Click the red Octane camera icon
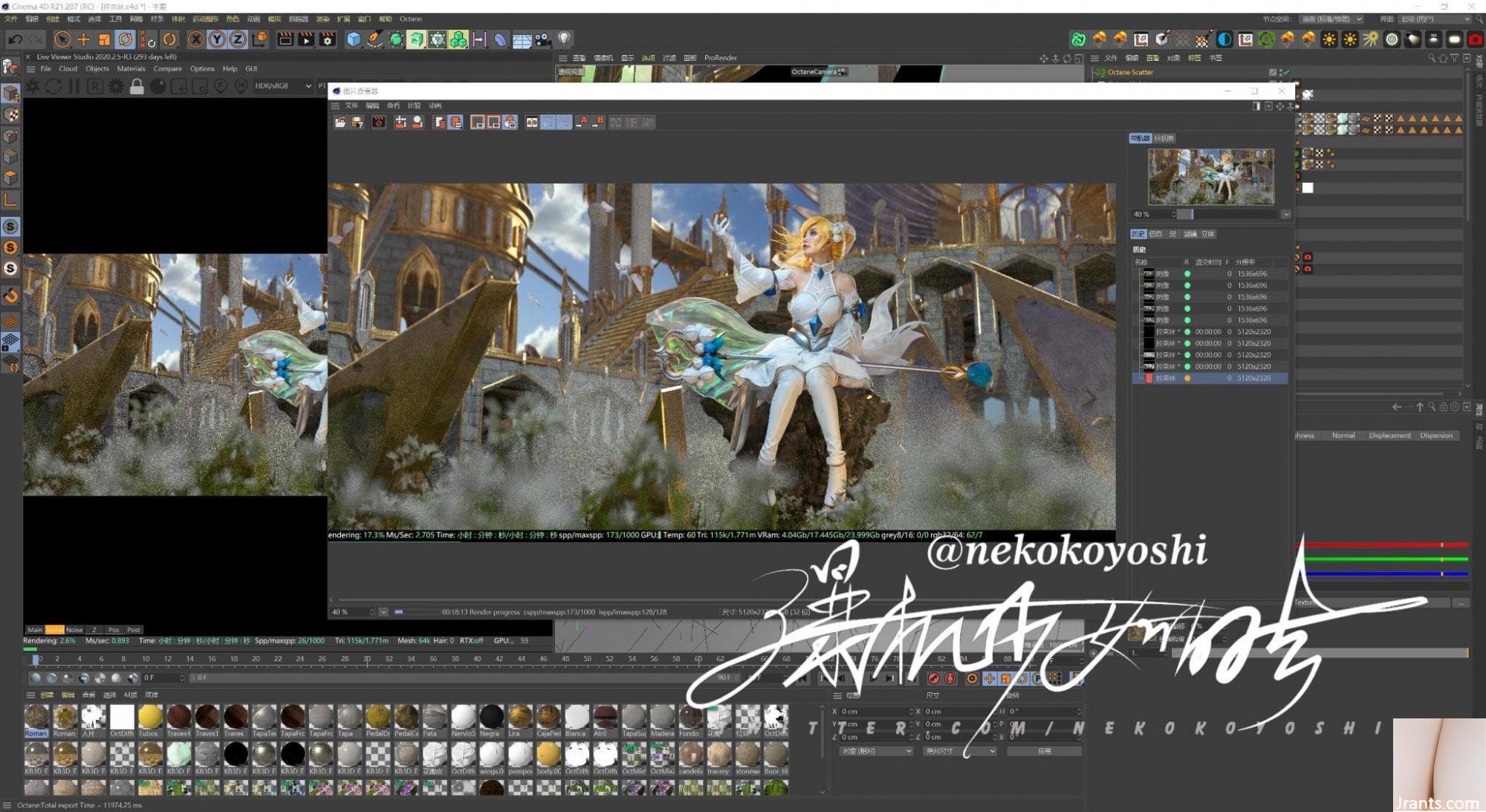1486x812 pixels. (x=1476, y=39)
